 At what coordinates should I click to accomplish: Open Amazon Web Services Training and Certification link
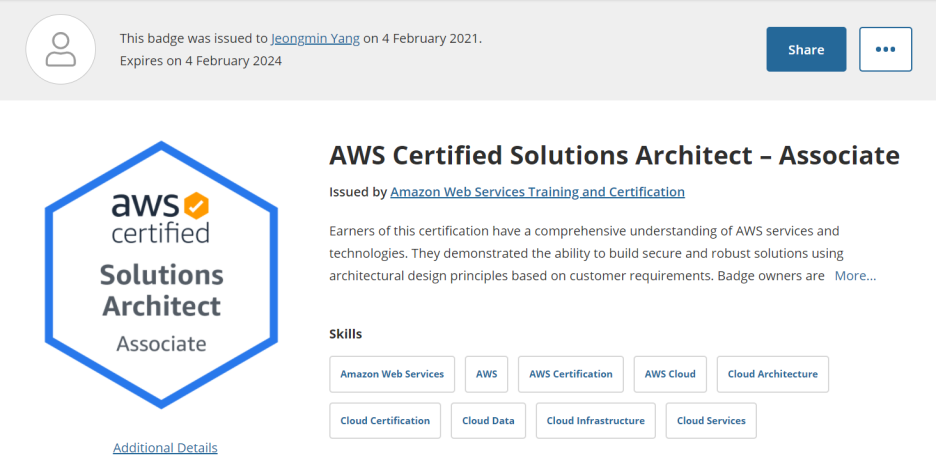coord(537,192)
